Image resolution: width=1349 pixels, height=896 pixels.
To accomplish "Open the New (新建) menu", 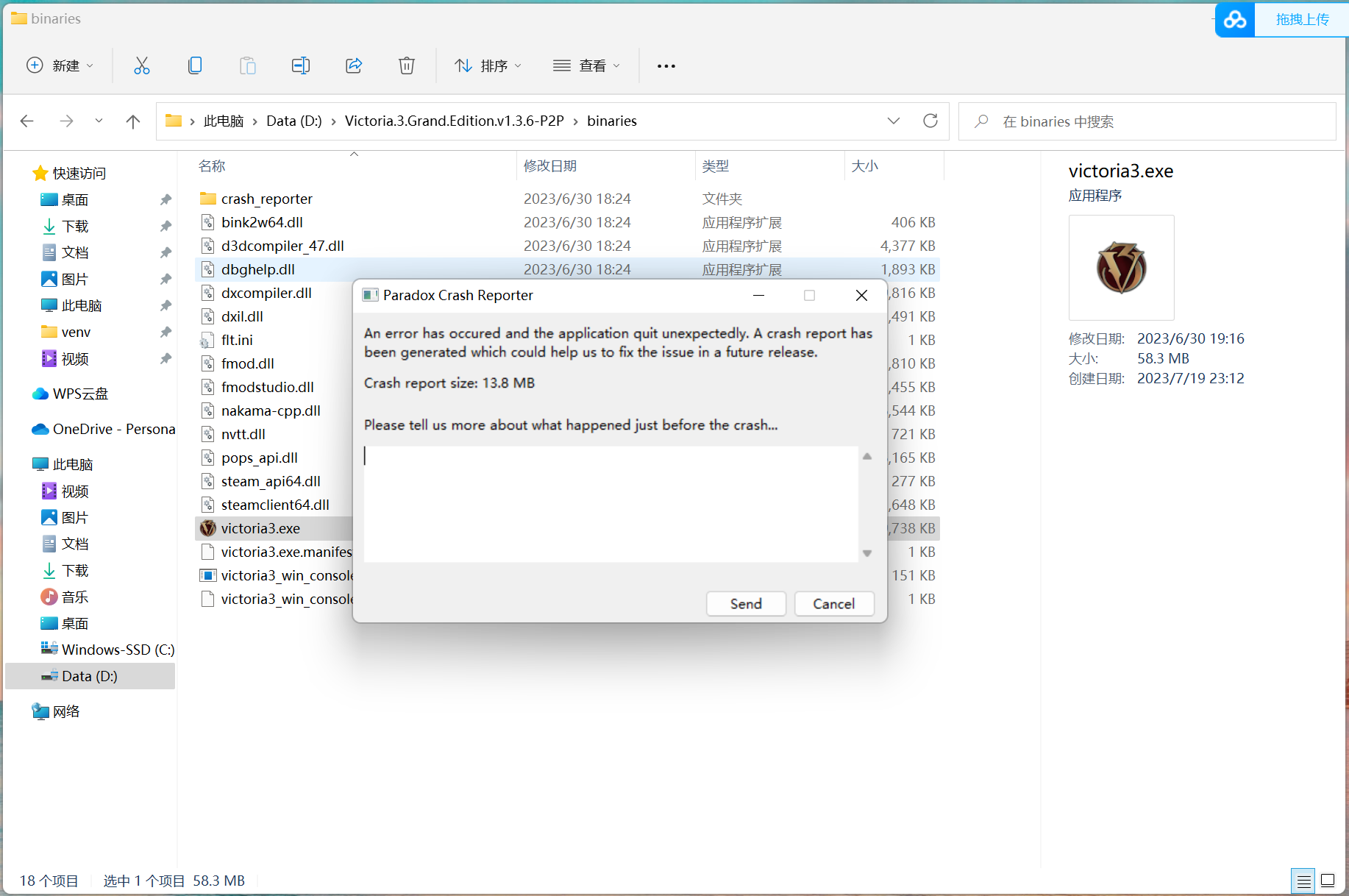I will pyautogui.click(x=60, y=66).
